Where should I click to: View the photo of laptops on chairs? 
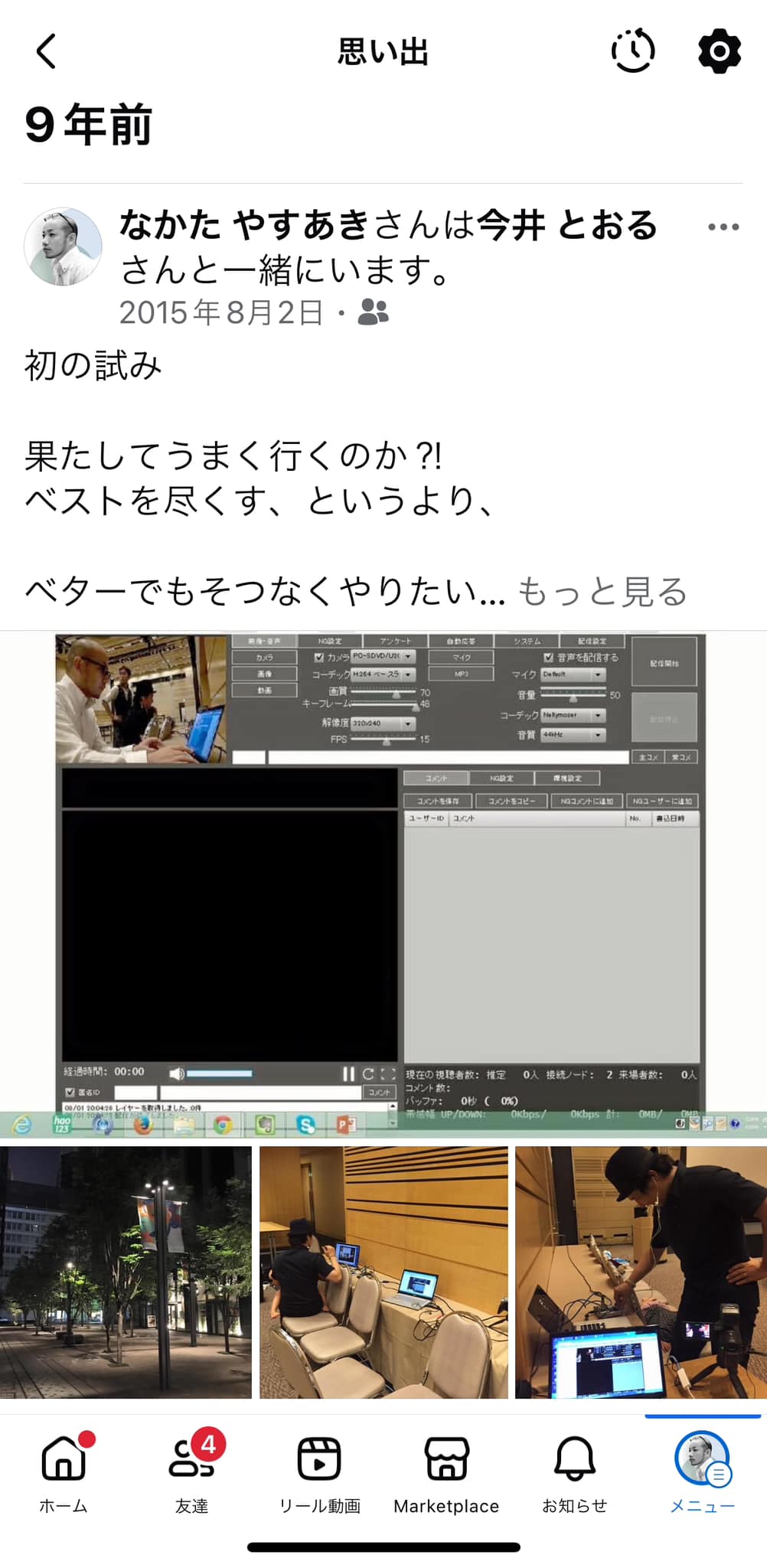[x=383, y=1272]
